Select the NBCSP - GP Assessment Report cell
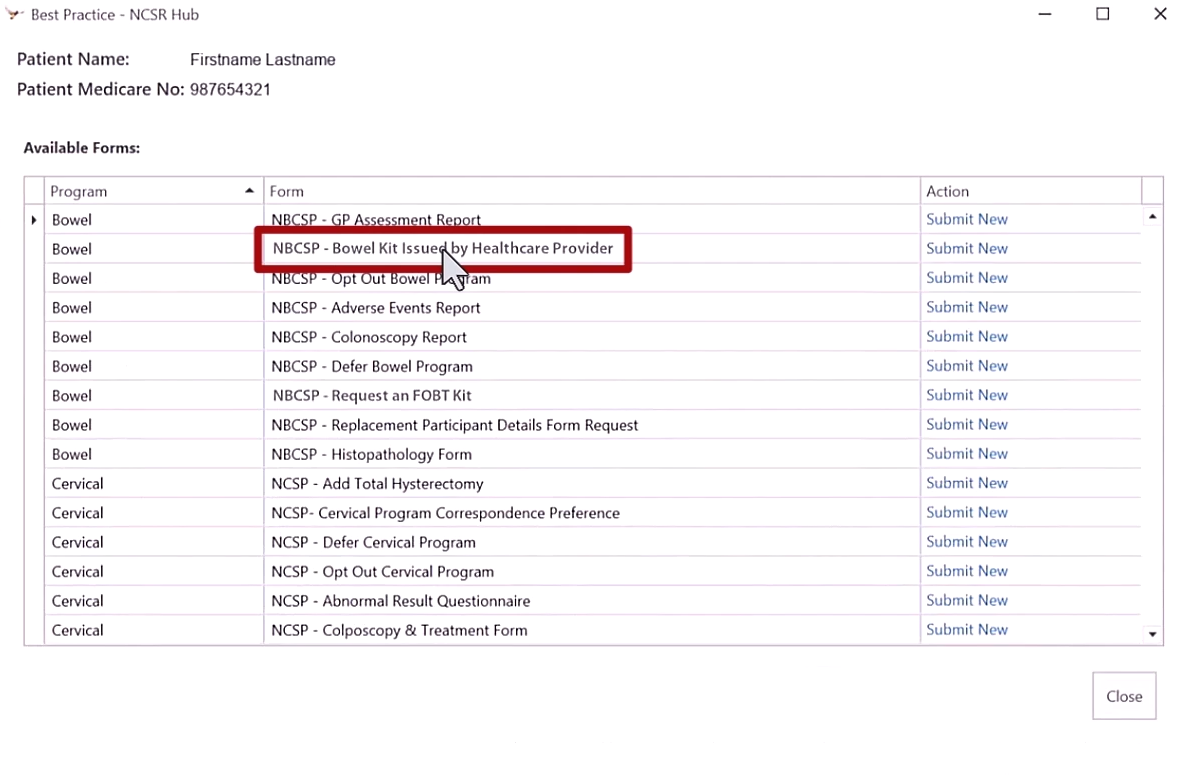The width and height of the screenshot is (1185, 781). pyautogui.click(x=592, y=220)
